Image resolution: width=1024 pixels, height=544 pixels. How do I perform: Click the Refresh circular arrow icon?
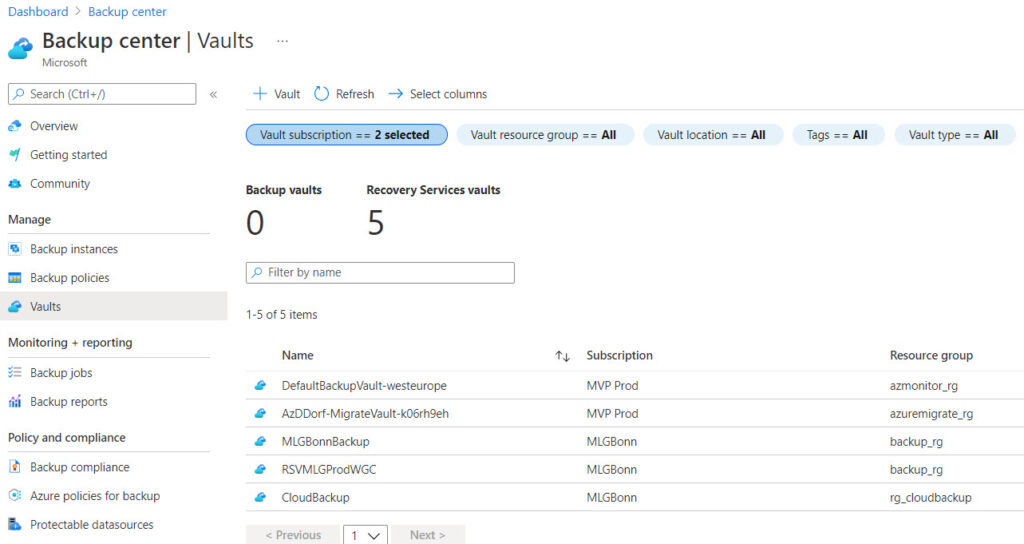(321, 93)
